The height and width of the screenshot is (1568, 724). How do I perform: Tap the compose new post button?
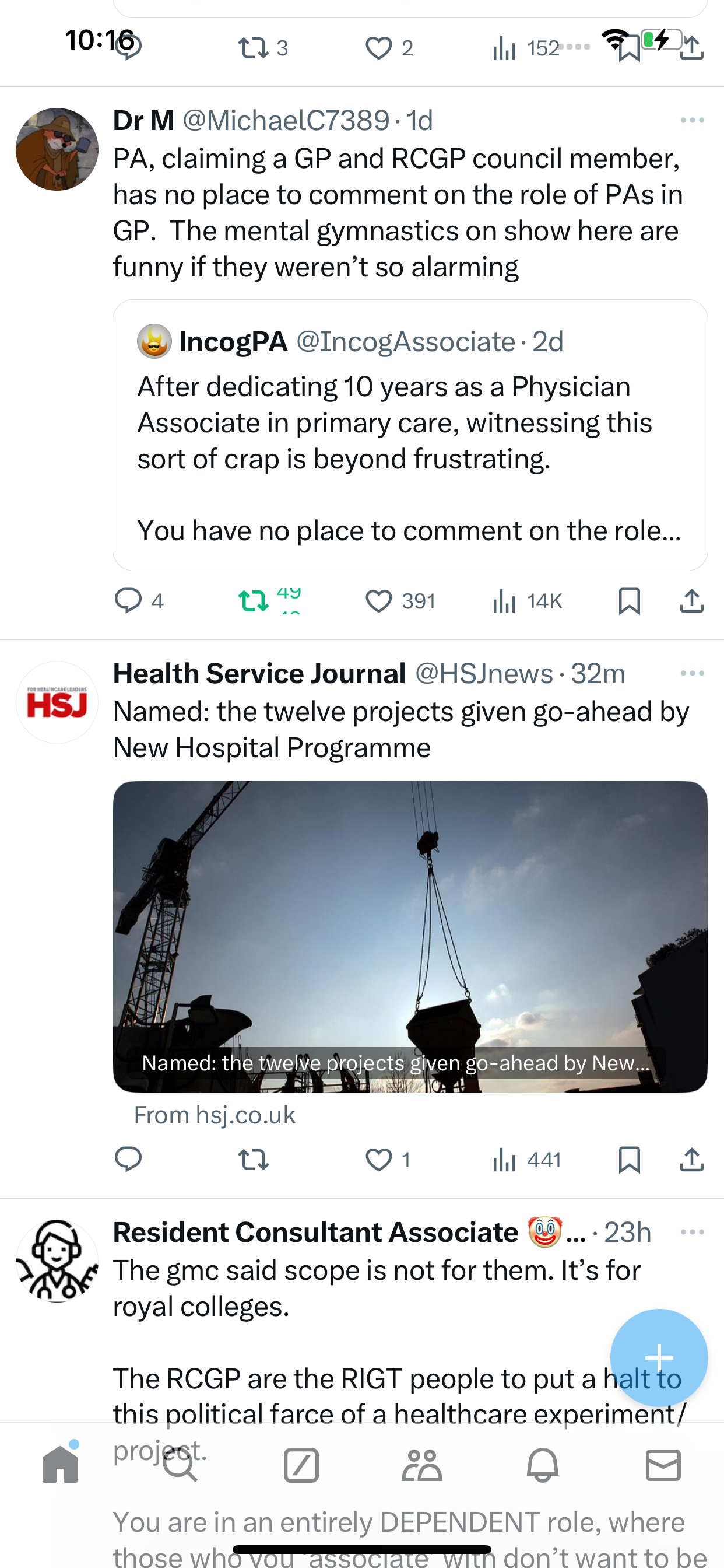click(x=659, y=1357)
